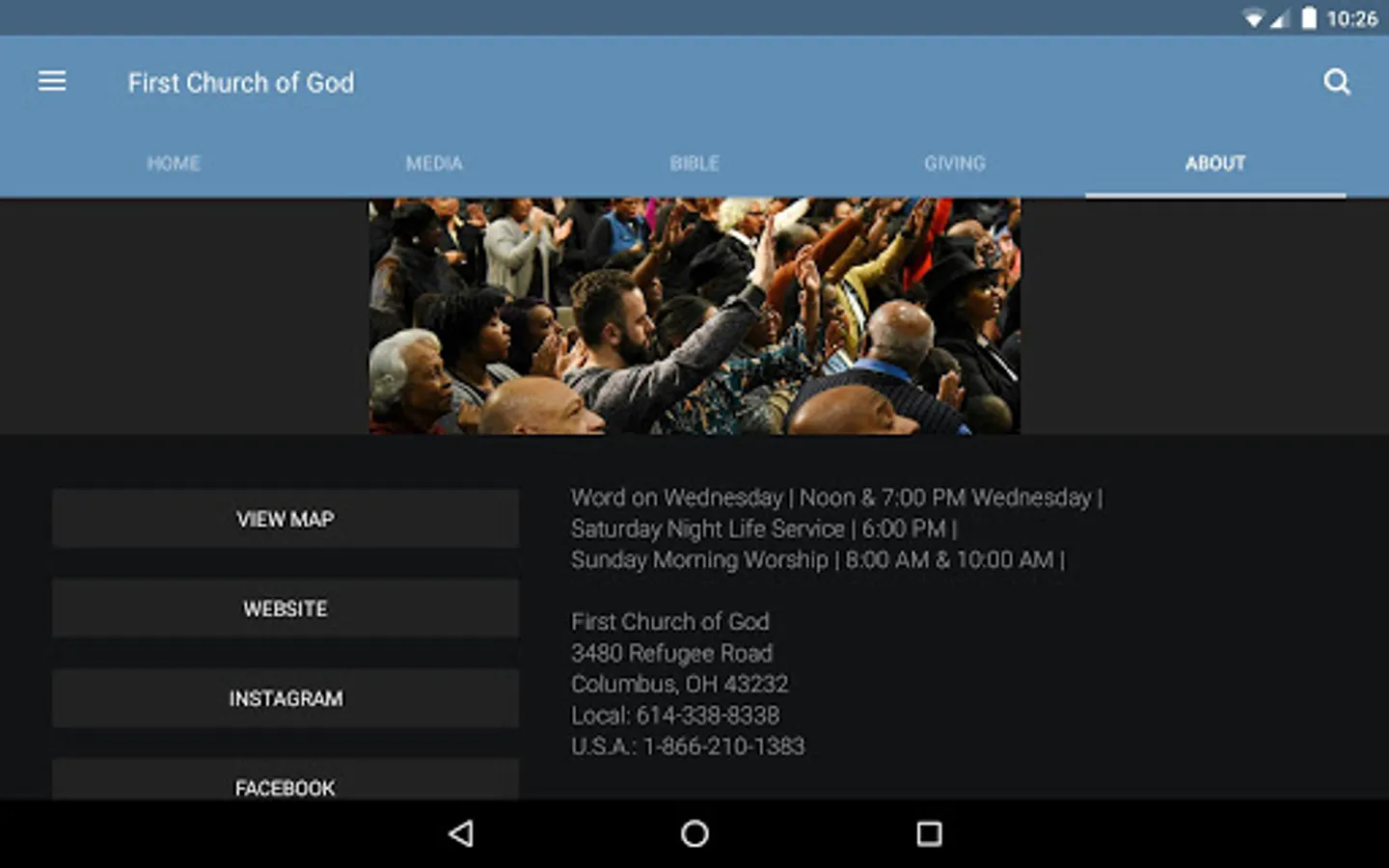The image size is (1389, 868).
Task: Tap the battery status icon
Action: pos(1309,18)
